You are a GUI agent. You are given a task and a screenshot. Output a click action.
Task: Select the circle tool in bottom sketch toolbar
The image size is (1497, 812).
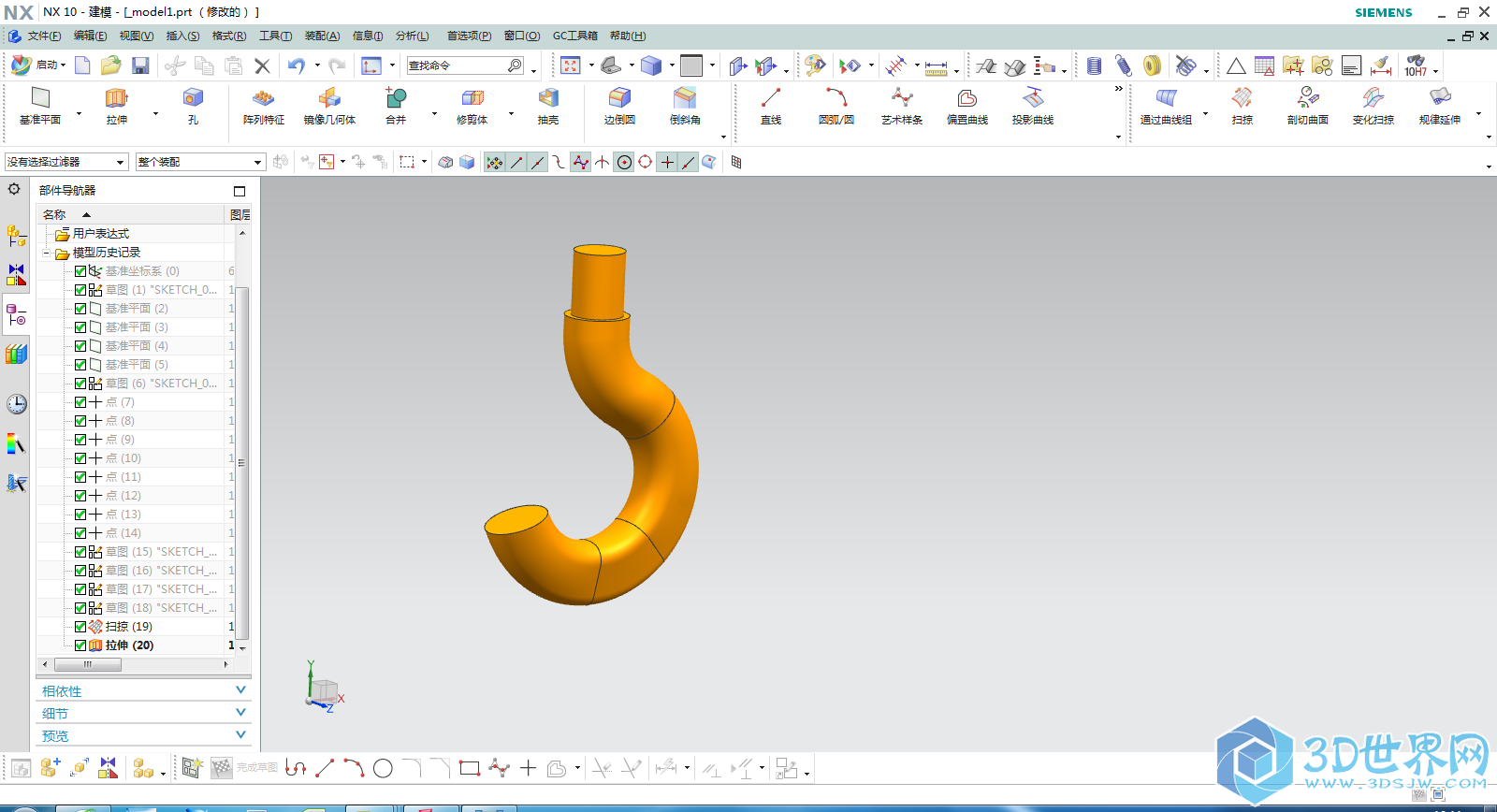point(383,768)
